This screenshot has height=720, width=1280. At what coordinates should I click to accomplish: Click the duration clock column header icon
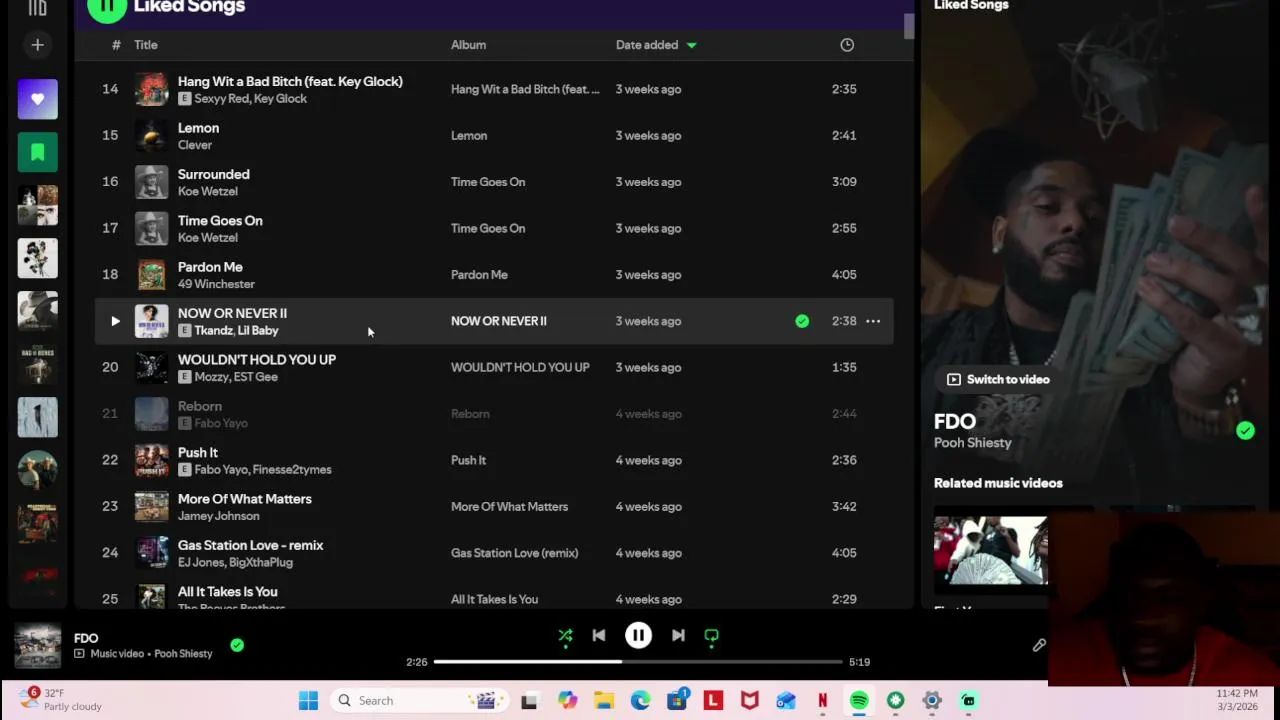tap(847, 45)
